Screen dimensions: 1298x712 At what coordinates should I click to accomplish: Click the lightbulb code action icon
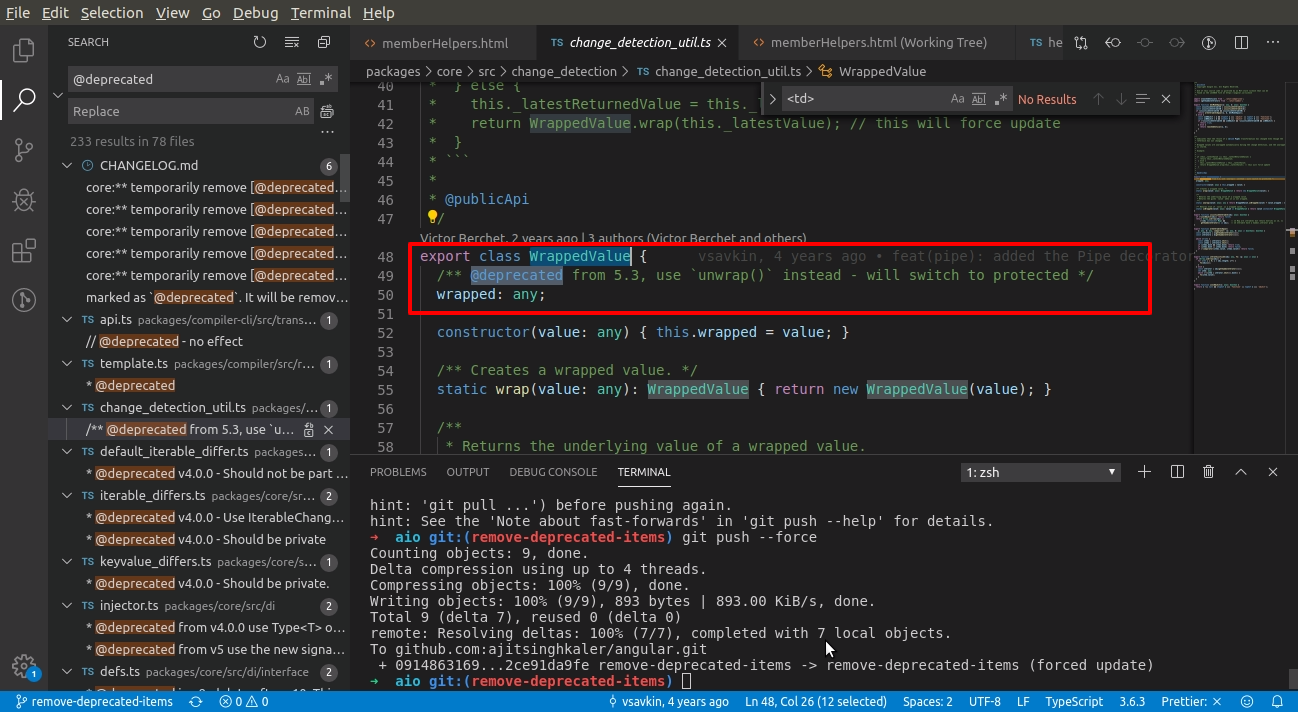click(x=432, y=216)
